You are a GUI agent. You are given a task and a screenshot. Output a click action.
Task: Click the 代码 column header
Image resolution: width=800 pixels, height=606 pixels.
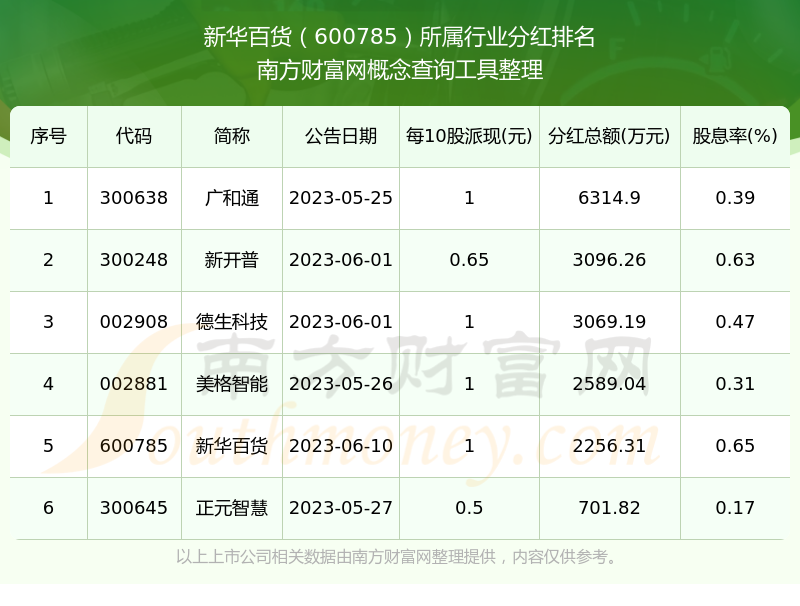tap(134, 136)
